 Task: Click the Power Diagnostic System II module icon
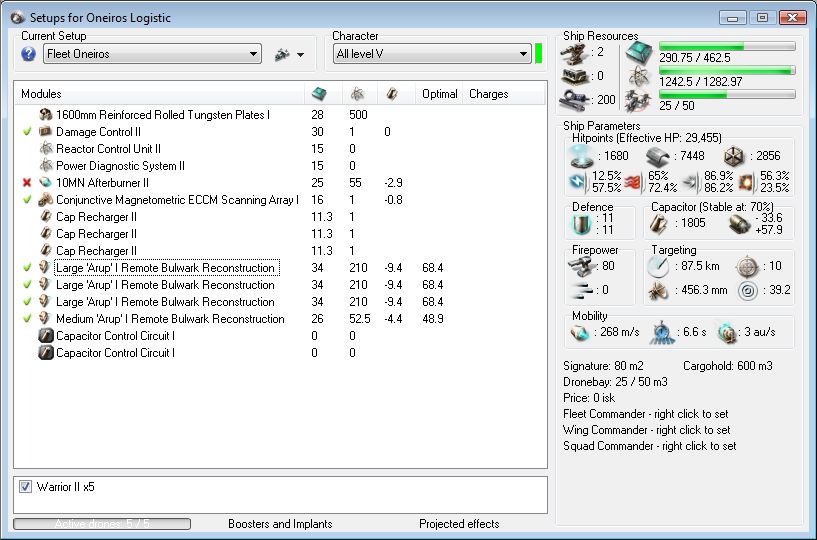pos(46,166)
